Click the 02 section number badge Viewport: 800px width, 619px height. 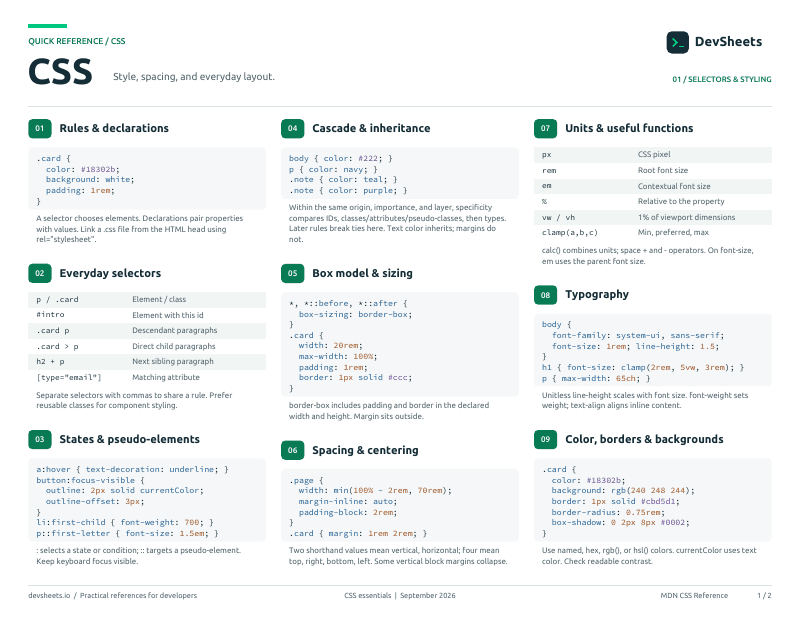pos(40,274)
